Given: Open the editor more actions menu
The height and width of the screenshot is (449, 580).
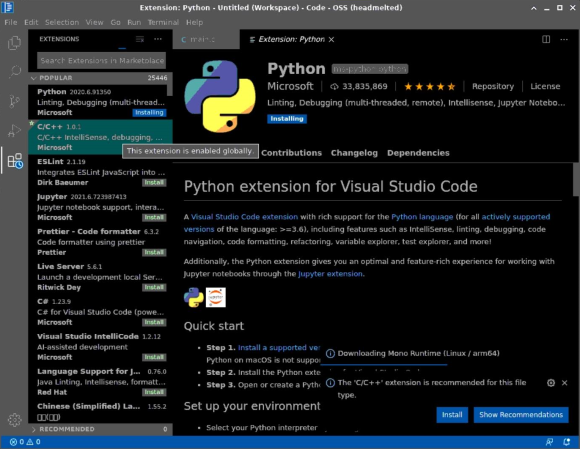Looking at the screenshot, I should click(x=564, y=39).
